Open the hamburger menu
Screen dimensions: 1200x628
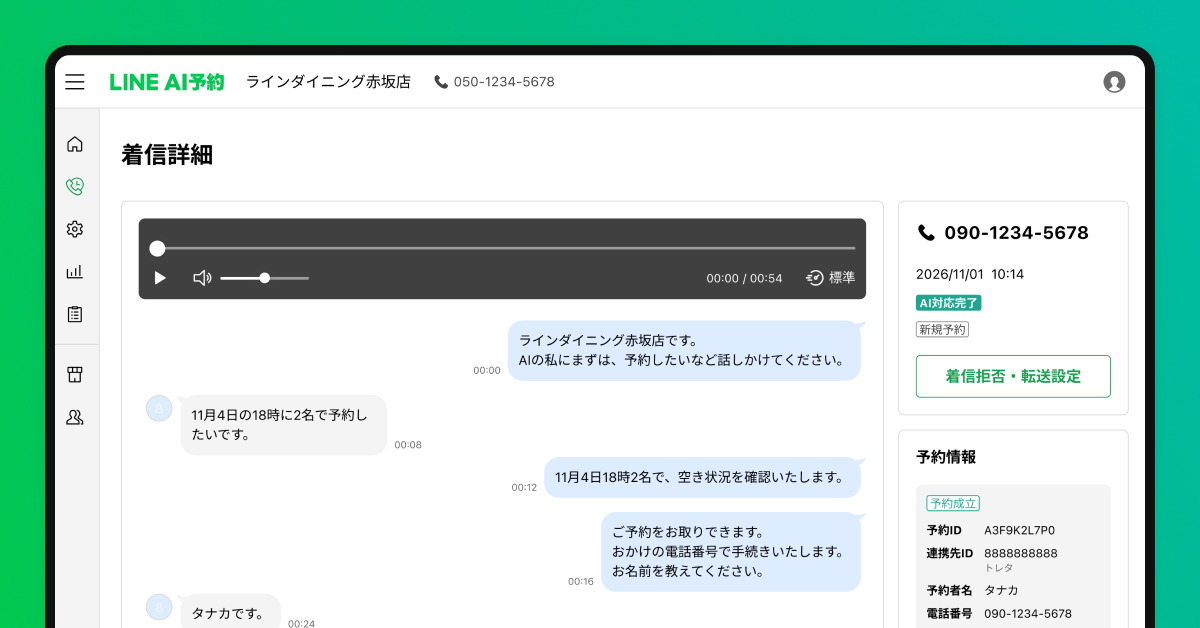75,82
